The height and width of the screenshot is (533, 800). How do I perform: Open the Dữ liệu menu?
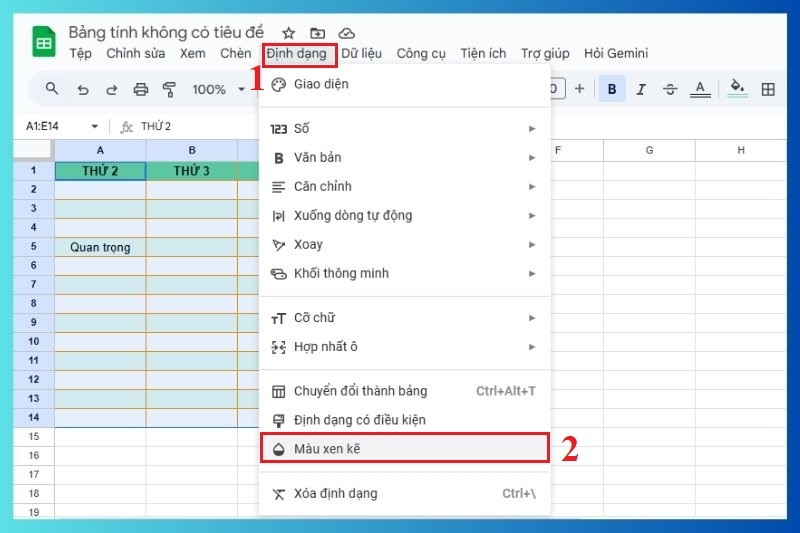click(x=361, y=54)
